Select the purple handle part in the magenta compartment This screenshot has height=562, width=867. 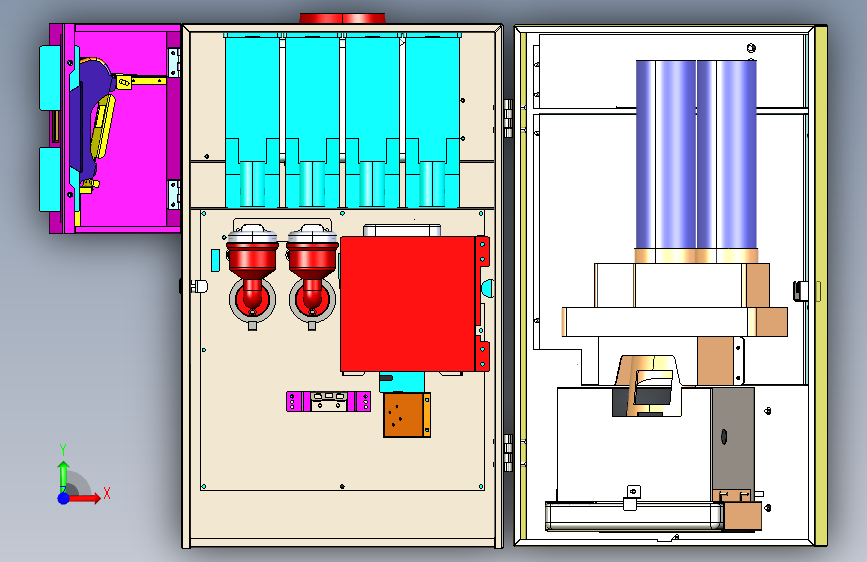[x=88, y=119]
